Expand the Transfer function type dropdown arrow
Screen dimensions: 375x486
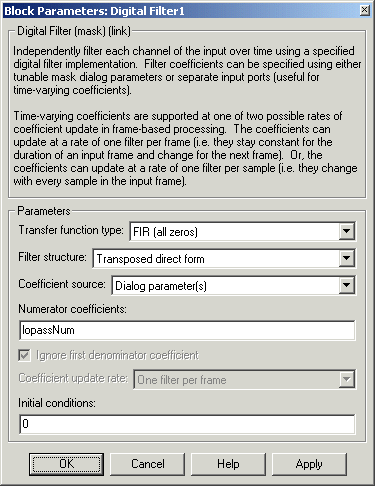click(x=346, y=231)
